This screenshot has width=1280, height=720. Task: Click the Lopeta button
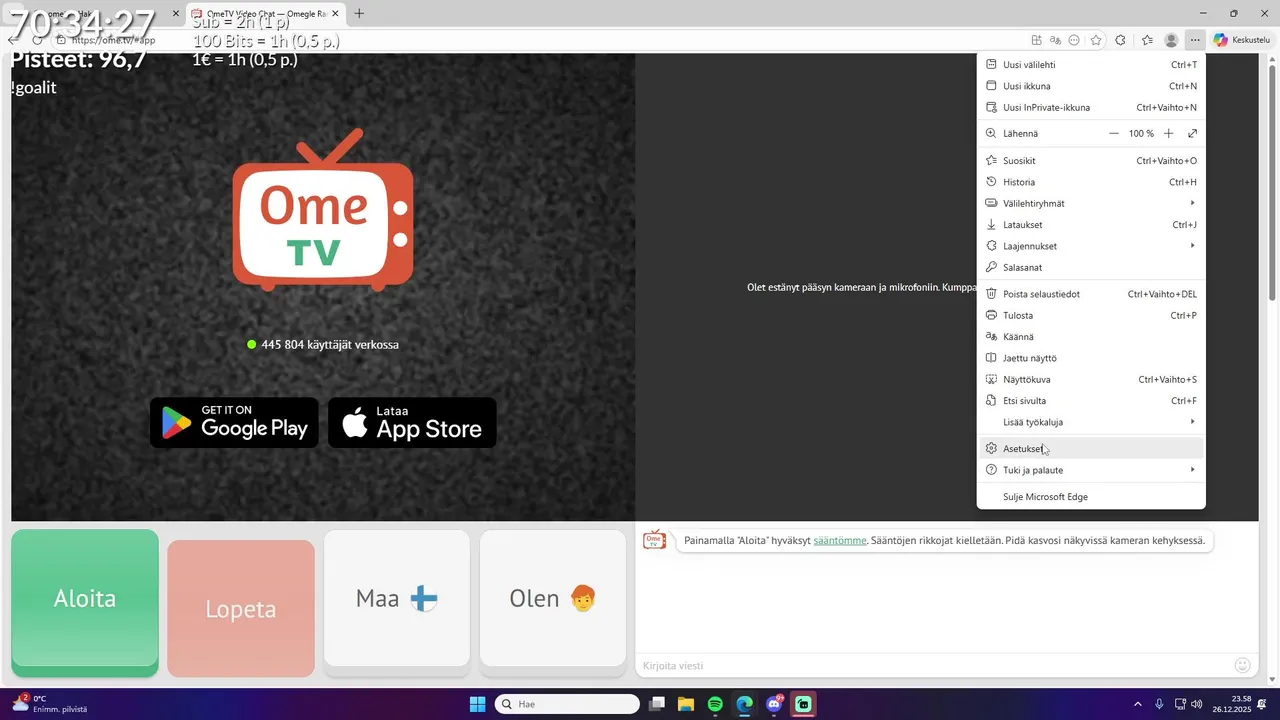241,609
